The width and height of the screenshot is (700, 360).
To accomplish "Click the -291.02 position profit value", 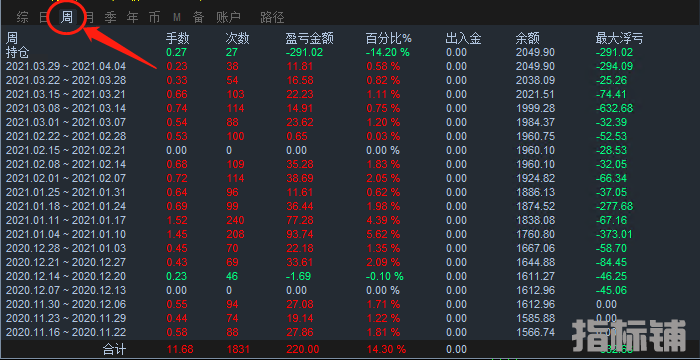I will (x=304, y=53).
